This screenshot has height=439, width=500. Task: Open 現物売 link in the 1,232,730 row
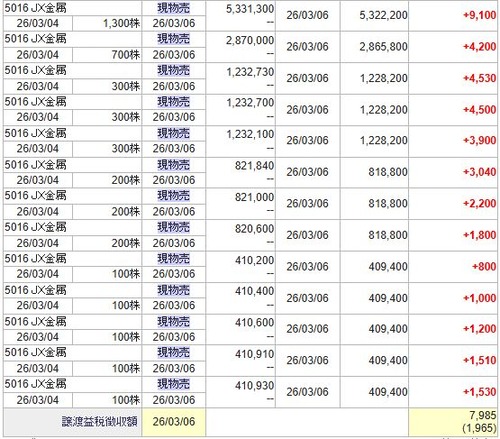174,70
